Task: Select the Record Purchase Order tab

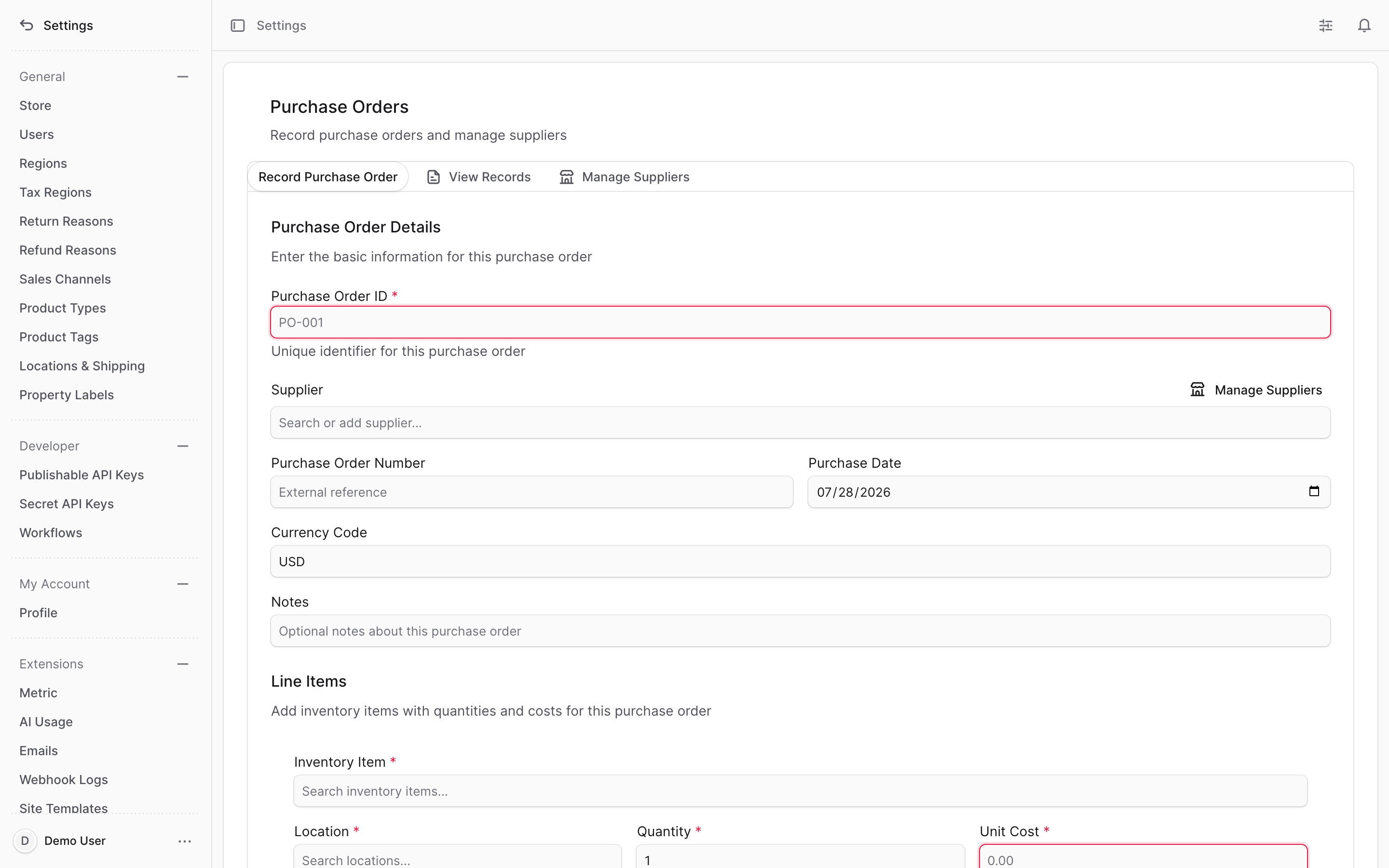Action: [328, 177]
